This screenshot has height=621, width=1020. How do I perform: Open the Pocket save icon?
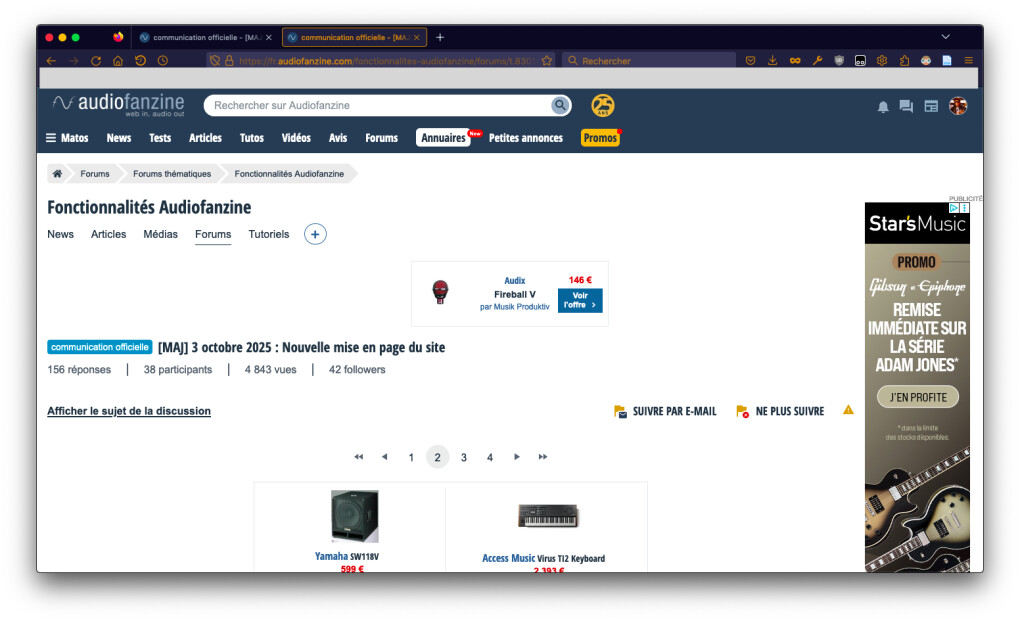751,60
